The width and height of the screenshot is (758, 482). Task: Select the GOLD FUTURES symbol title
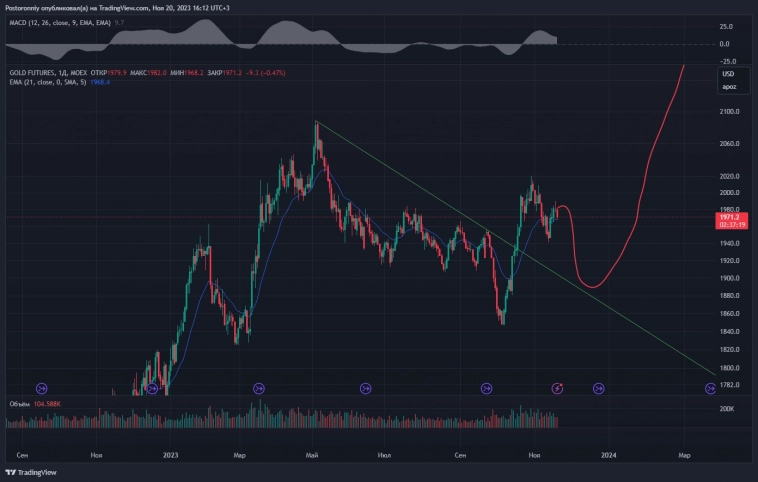tap(35, 73)
